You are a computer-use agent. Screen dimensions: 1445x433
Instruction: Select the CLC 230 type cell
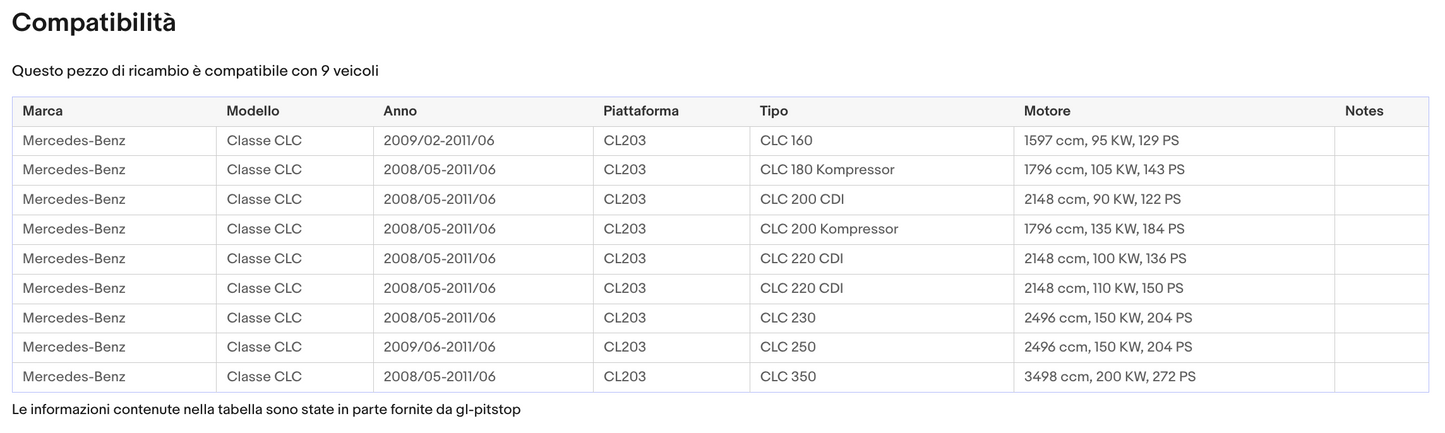click(788, 318)
